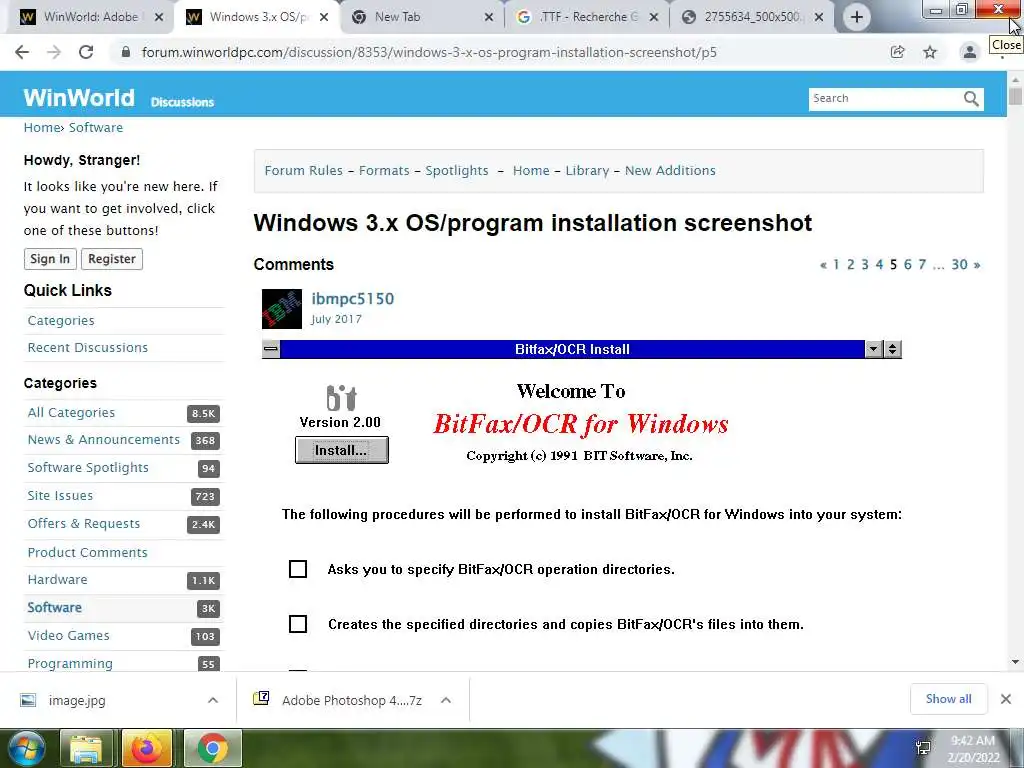This screenshot has height=768, width=1024.
Task: Close the Windows 3.x OS tab
Action: tap(324, 17)
